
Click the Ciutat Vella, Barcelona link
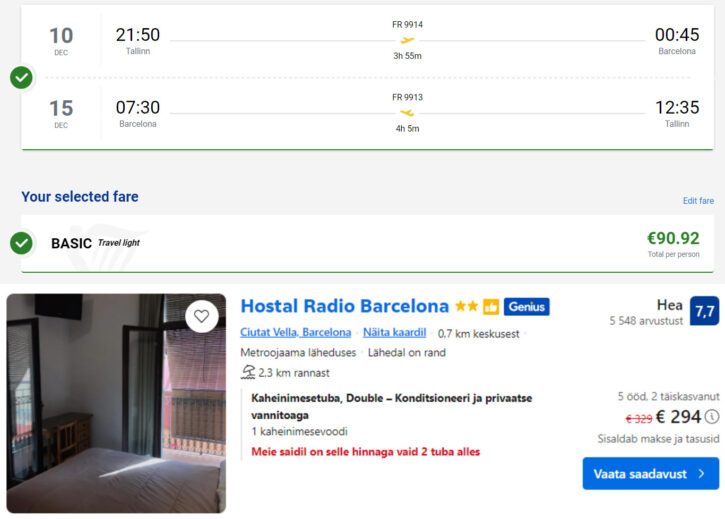pos(296,332)
